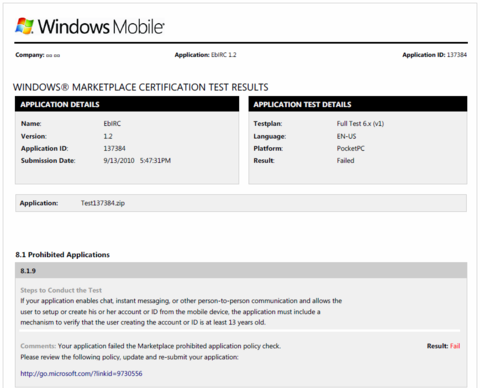
Task: Click the 'Testplan:' field label
Action: [268, 124]
